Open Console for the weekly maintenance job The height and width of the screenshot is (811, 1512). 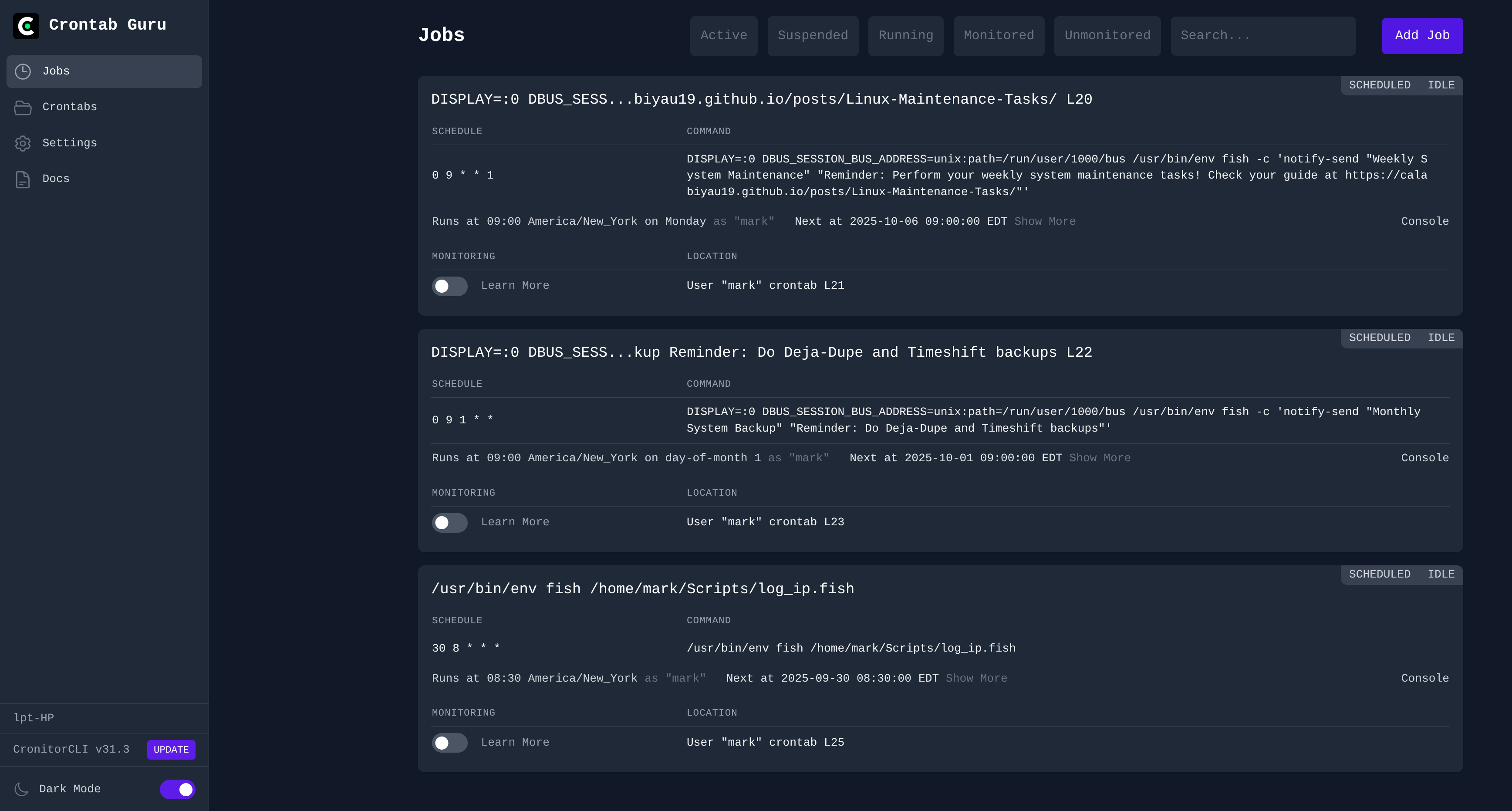(x=1424, y=221)
